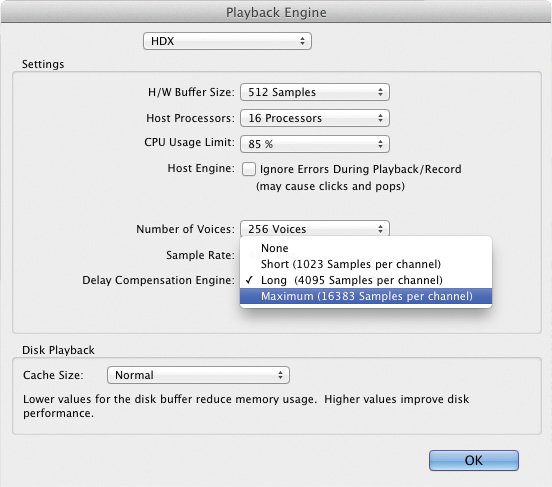Click the checkmark beside the Long option
This screenshot has width=552, height=487.
tap(249, 280)
